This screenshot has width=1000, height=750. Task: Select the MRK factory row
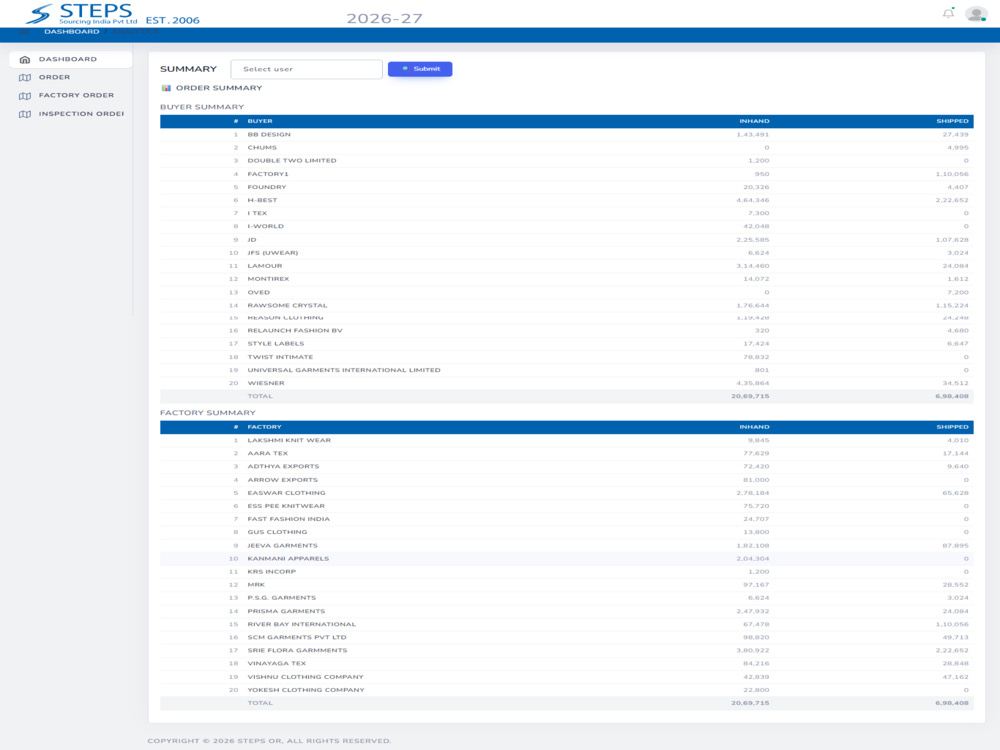pyautogui.click(x=566, y=585)
